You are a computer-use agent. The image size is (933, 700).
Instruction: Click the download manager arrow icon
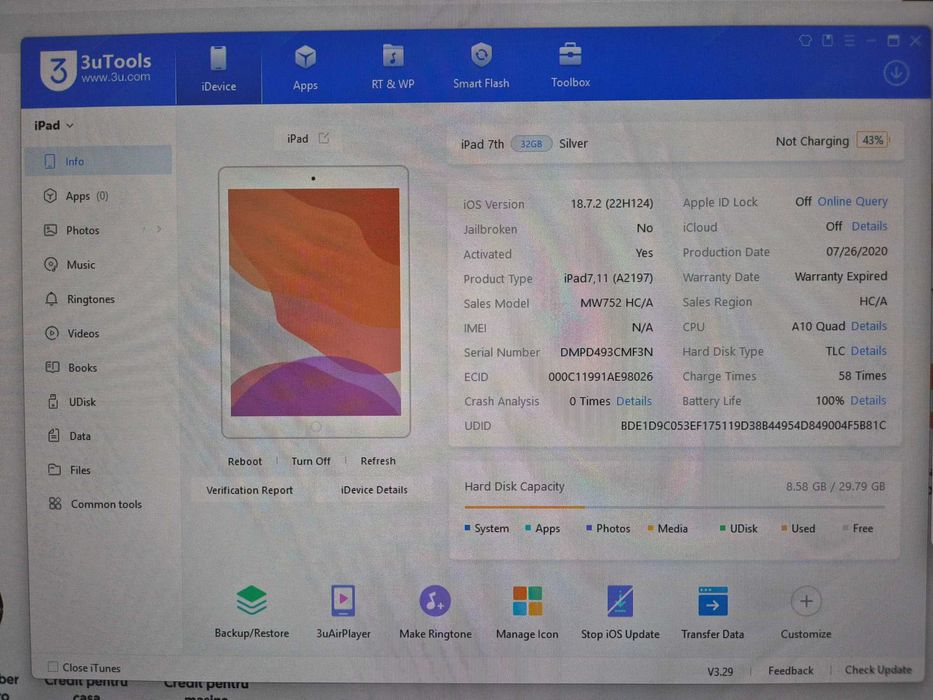tap(896, 73)
